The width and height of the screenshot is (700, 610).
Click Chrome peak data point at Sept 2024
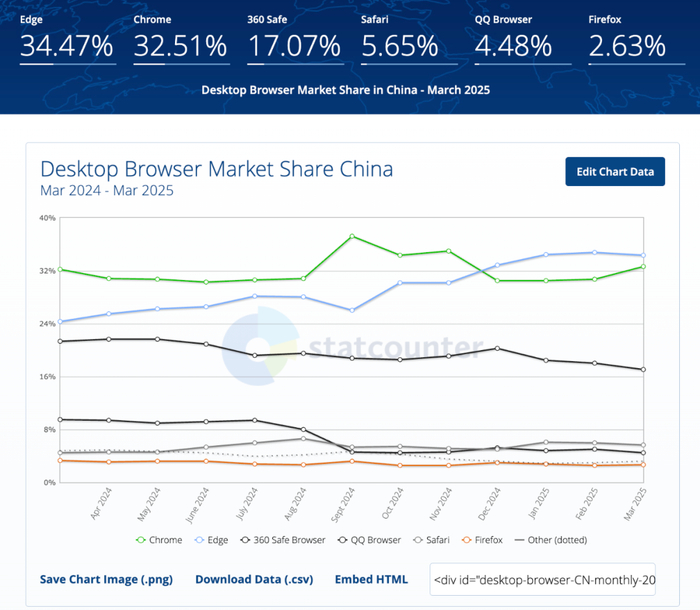[352, 236]
